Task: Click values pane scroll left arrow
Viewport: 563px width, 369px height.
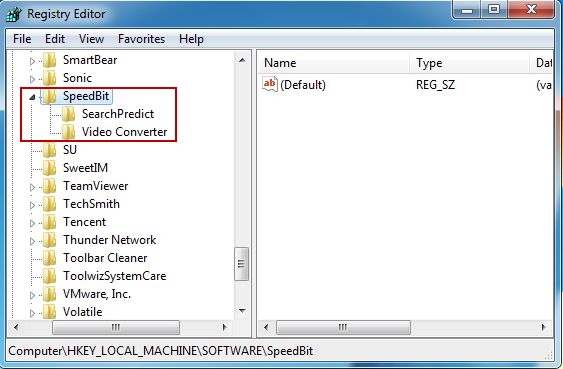Action: click(266, 327)
